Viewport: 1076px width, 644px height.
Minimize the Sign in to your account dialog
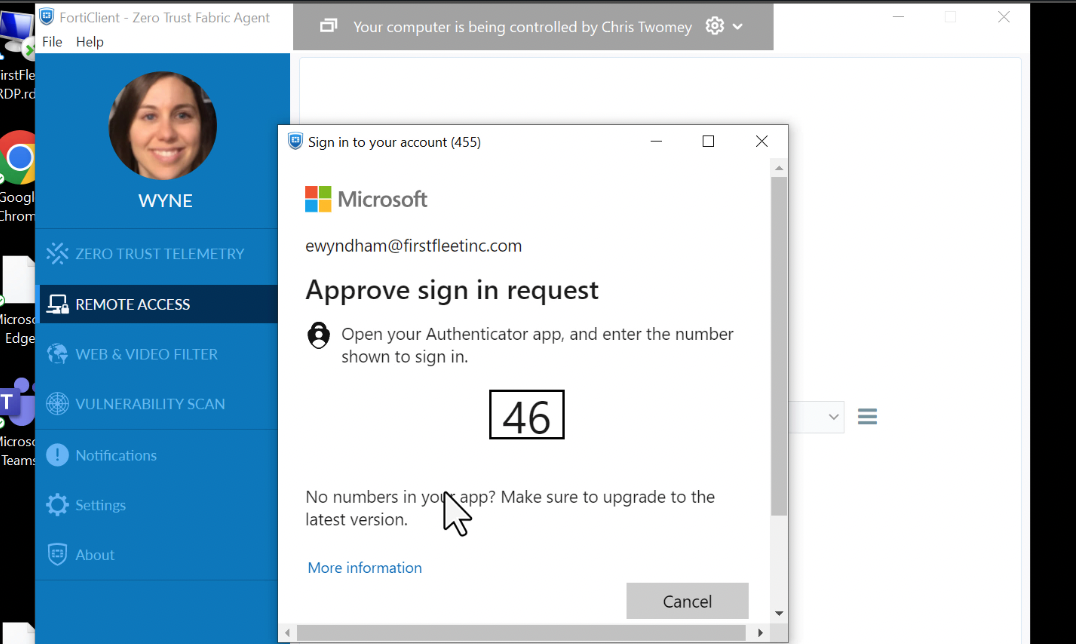pos(656,141)
